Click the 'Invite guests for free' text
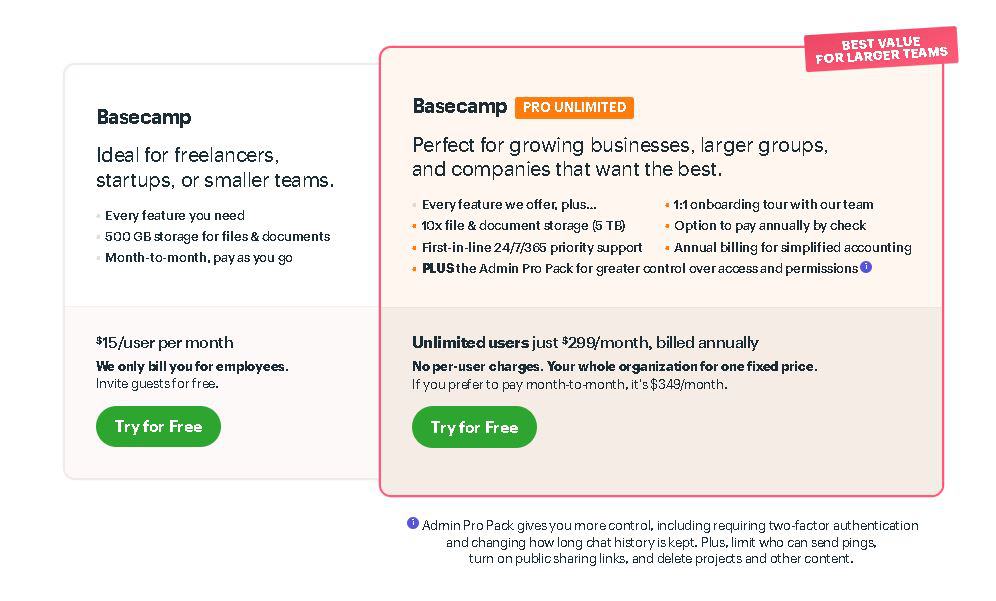This screenshot has height=601, width=996. (x=157, y=384)
